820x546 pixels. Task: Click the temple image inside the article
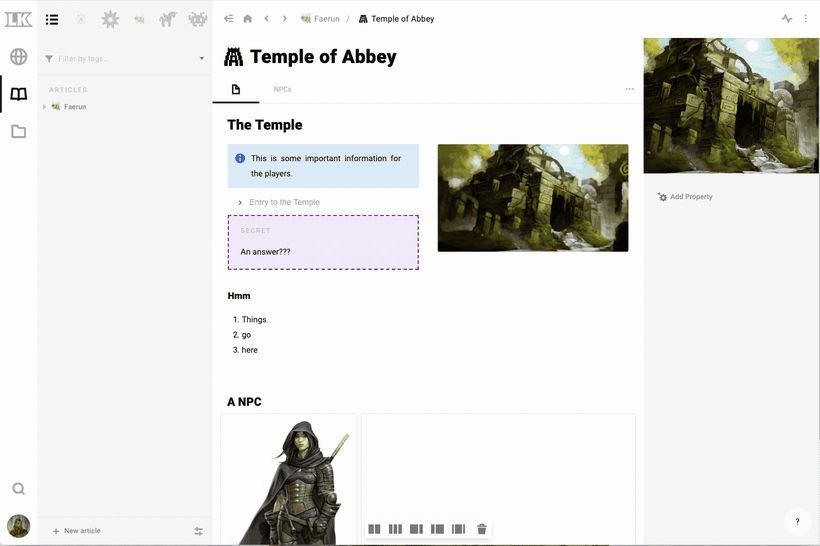[x=533, y=198]
